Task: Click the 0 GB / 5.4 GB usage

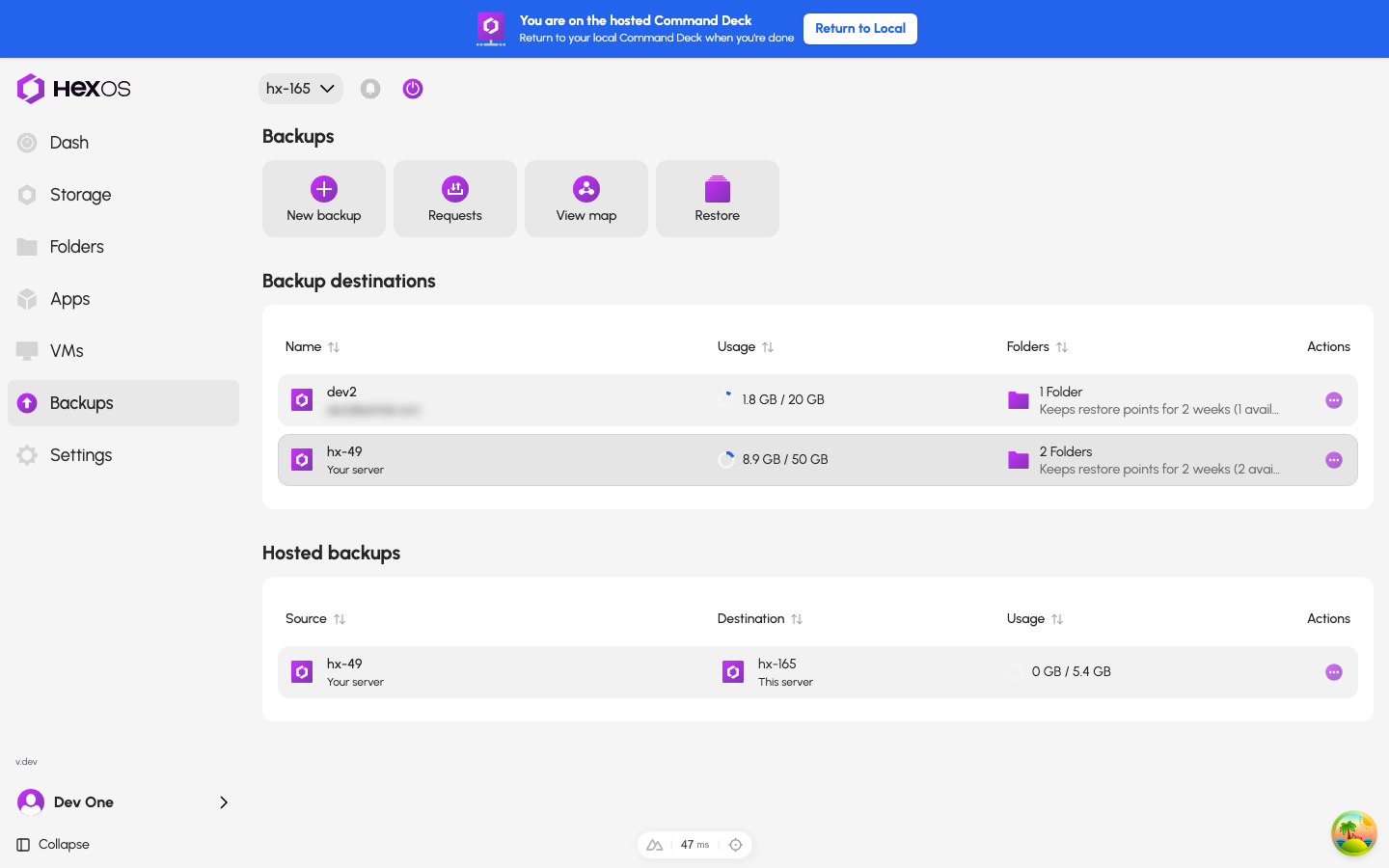Action: [1071, 672]
